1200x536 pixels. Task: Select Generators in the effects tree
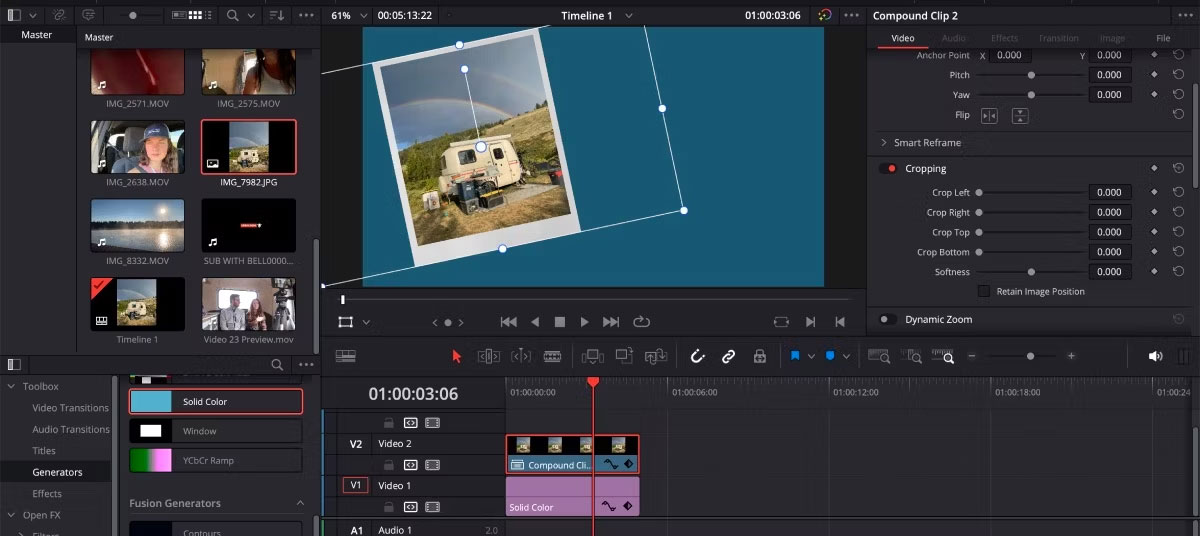(57, 472)
